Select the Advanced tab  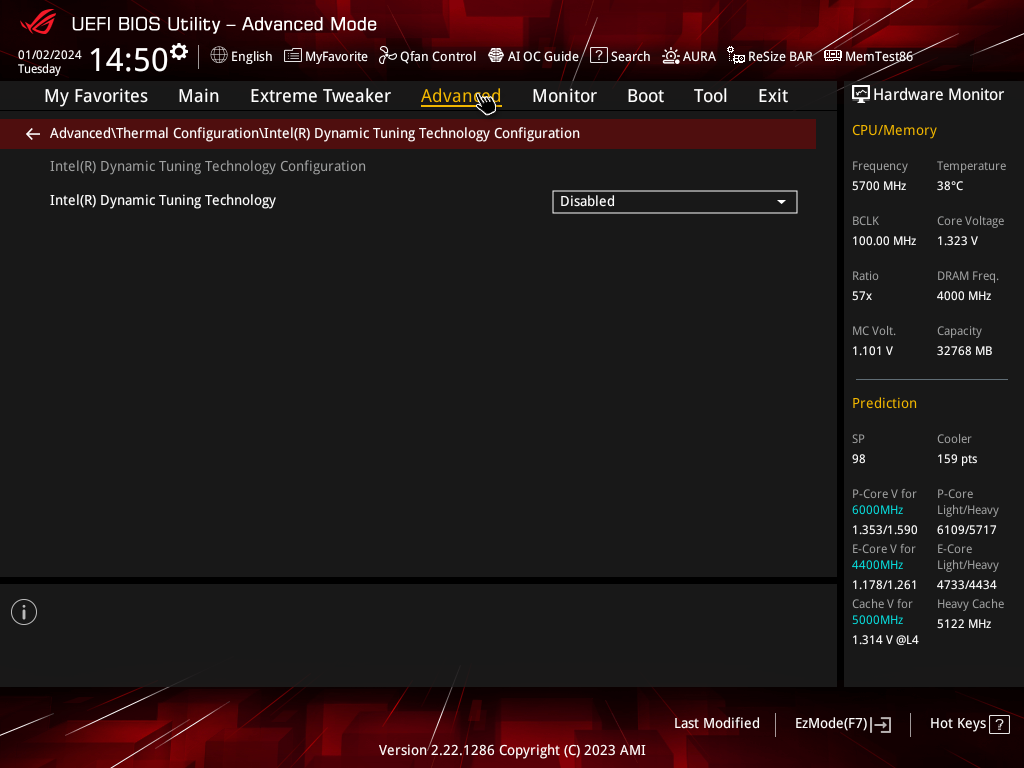461,96
